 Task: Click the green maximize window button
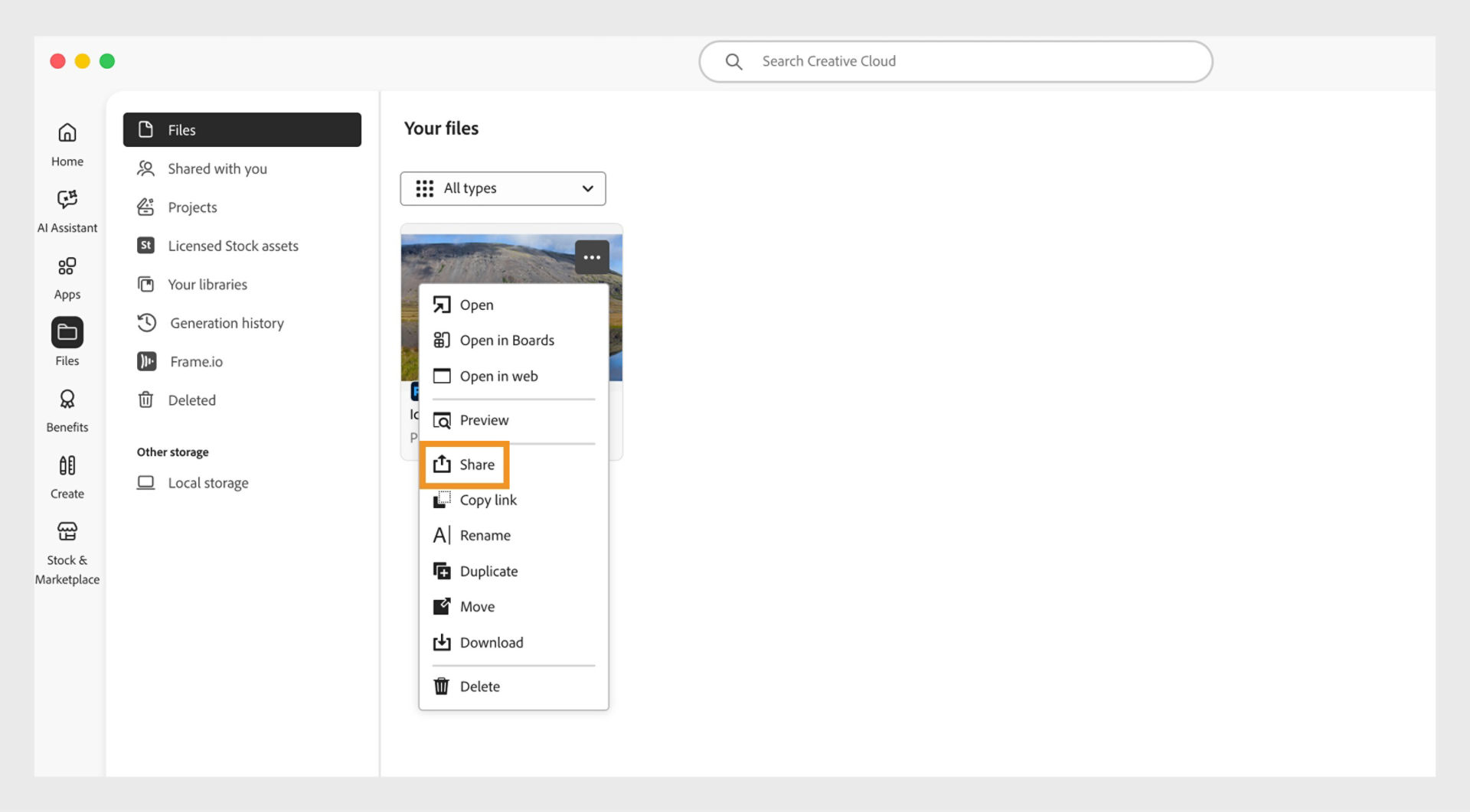click(x=107, y=61)
